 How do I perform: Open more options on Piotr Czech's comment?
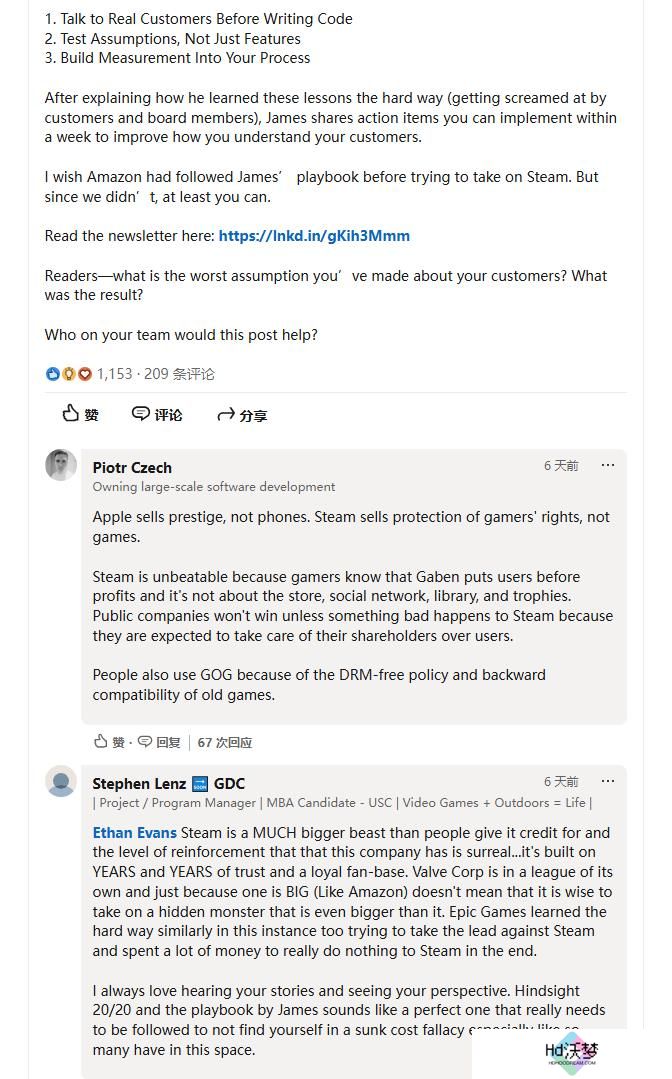click(607, 466)
